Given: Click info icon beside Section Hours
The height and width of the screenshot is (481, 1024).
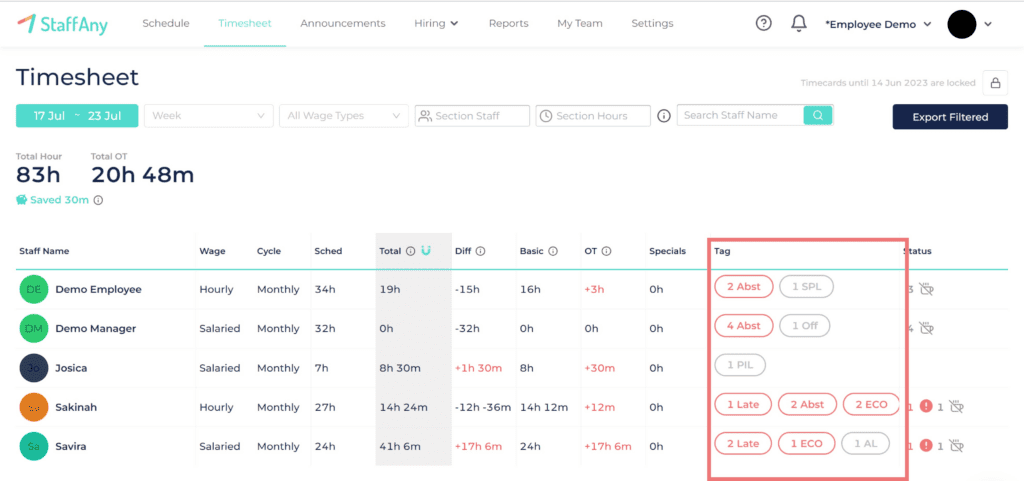Looking at the screenshot, I should pos(664,116).
